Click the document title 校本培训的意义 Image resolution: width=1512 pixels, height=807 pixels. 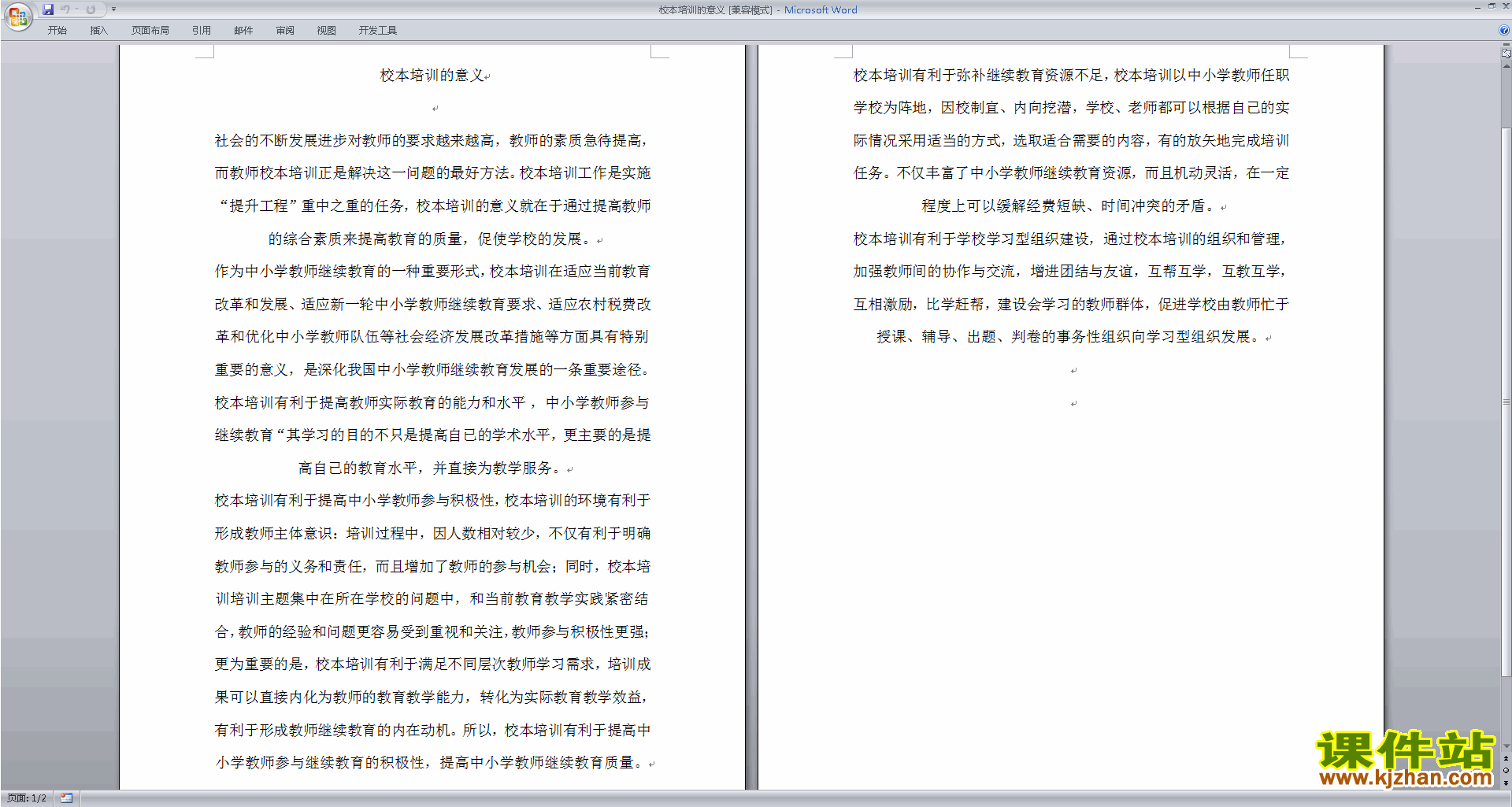[x=432, y=76]
